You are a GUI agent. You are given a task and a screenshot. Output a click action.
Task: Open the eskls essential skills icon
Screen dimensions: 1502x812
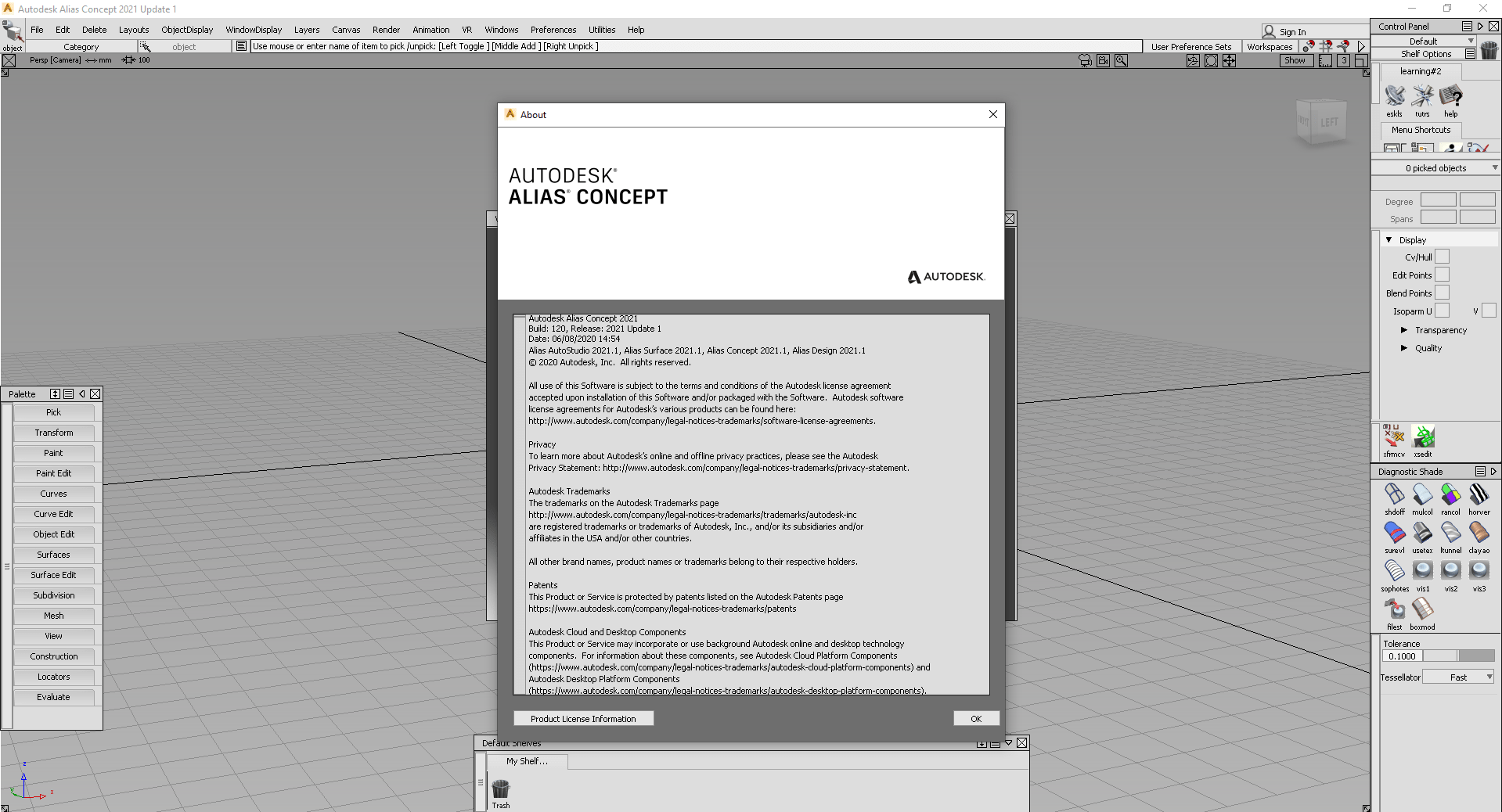1394,96
